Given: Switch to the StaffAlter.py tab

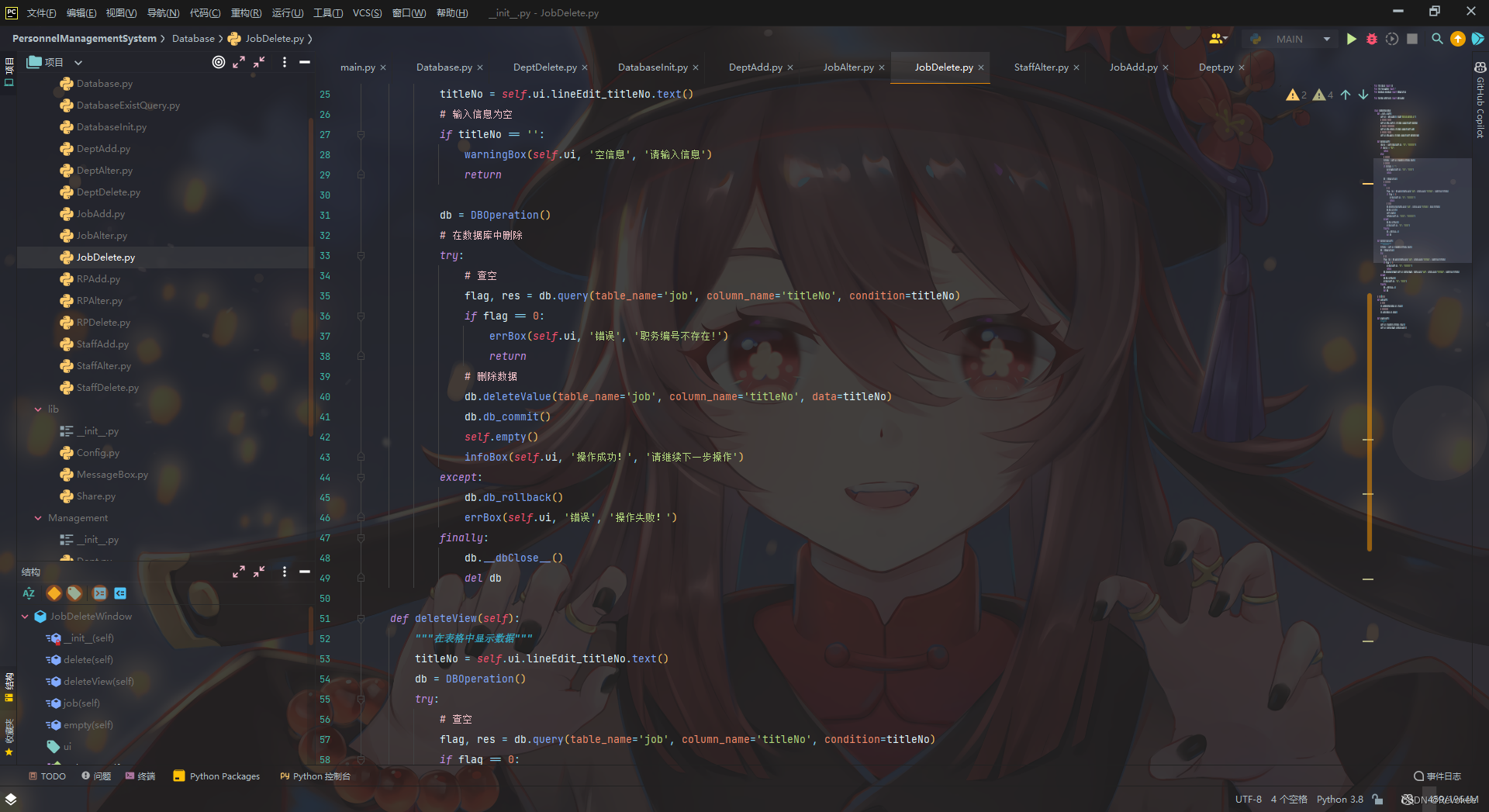Looking at the screenshot, I should click(1041, 67).
